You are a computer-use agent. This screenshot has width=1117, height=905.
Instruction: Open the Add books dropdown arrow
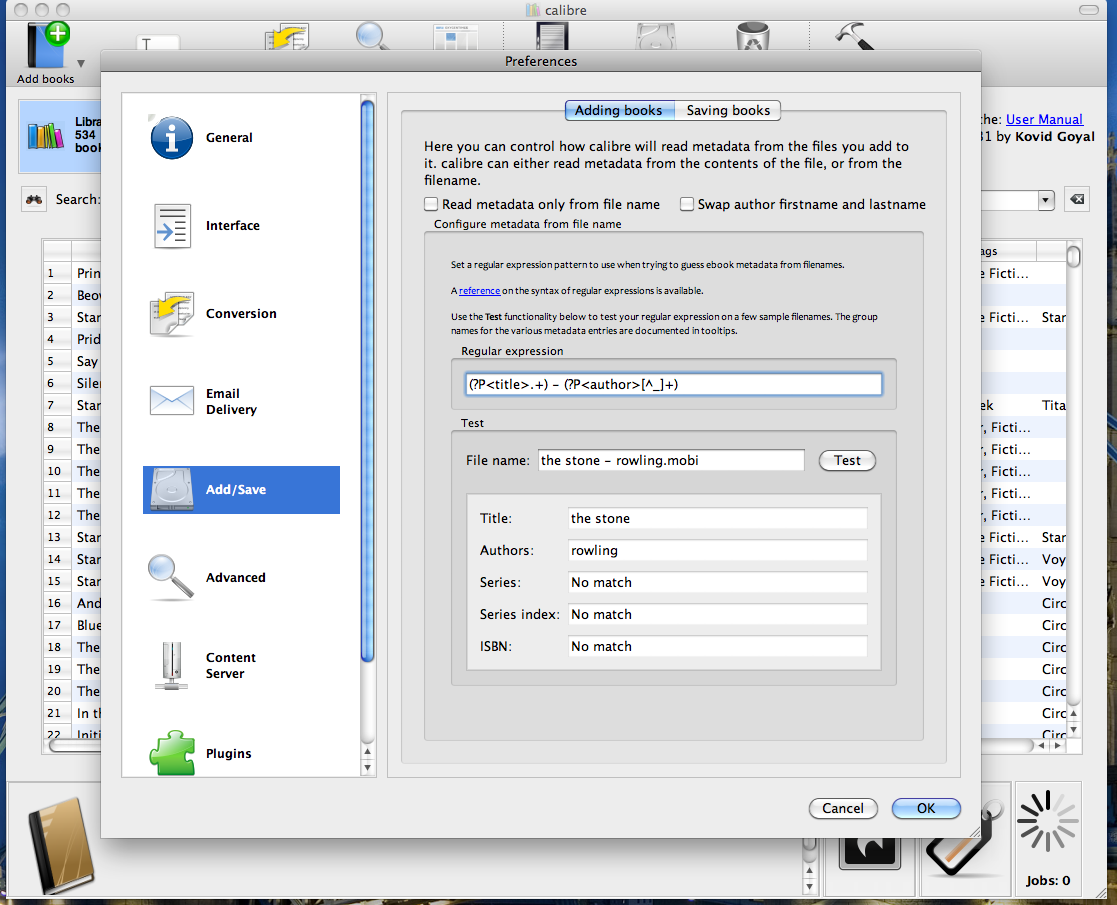pos(81,63)
